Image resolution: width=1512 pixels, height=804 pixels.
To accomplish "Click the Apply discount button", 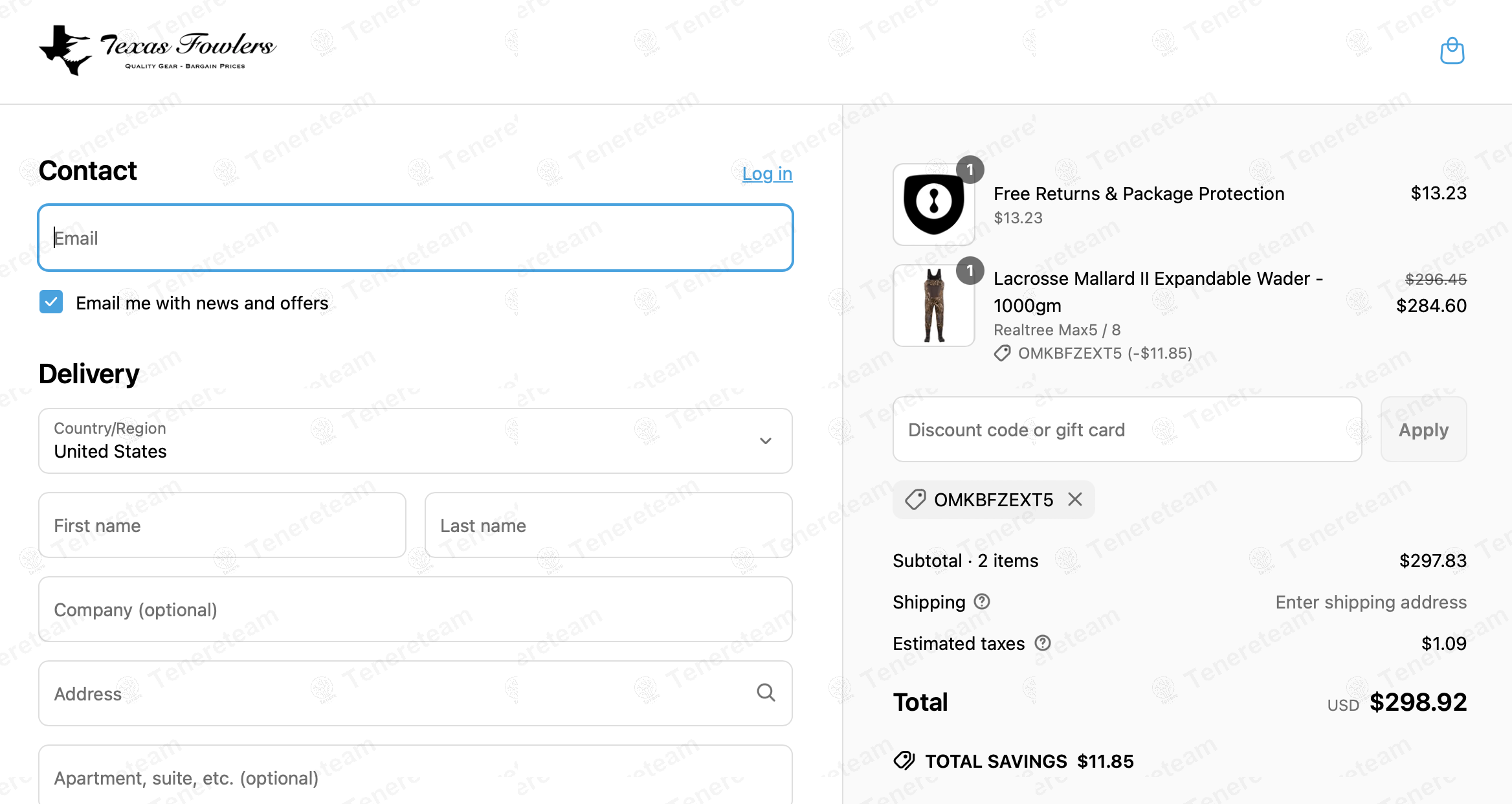I will [x=1423, y=429].
